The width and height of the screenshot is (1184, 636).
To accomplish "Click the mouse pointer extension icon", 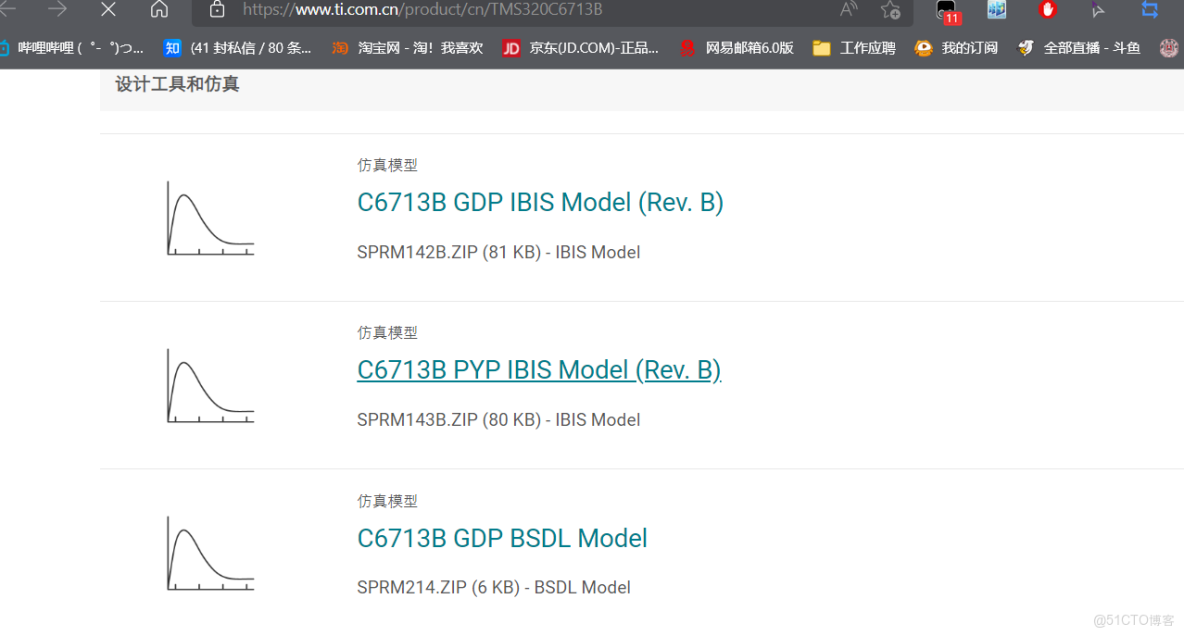I will (x=1097, y=10).
